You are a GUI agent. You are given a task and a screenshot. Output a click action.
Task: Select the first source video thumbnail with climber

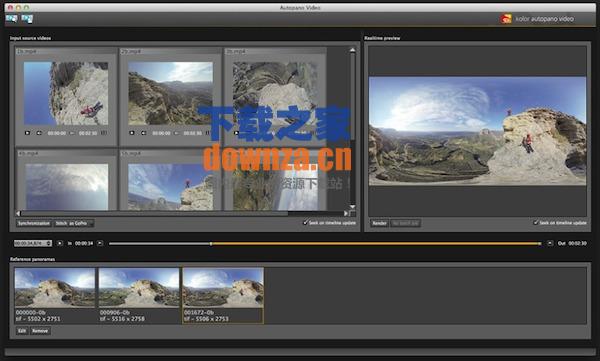click(x=66, y=93)
